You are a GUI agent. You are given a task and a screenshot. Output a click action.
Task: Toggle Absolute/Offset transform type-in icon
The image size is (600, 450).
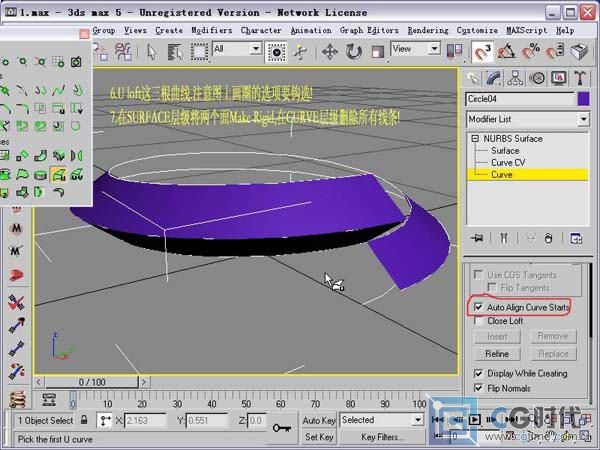tap(104, 420)
